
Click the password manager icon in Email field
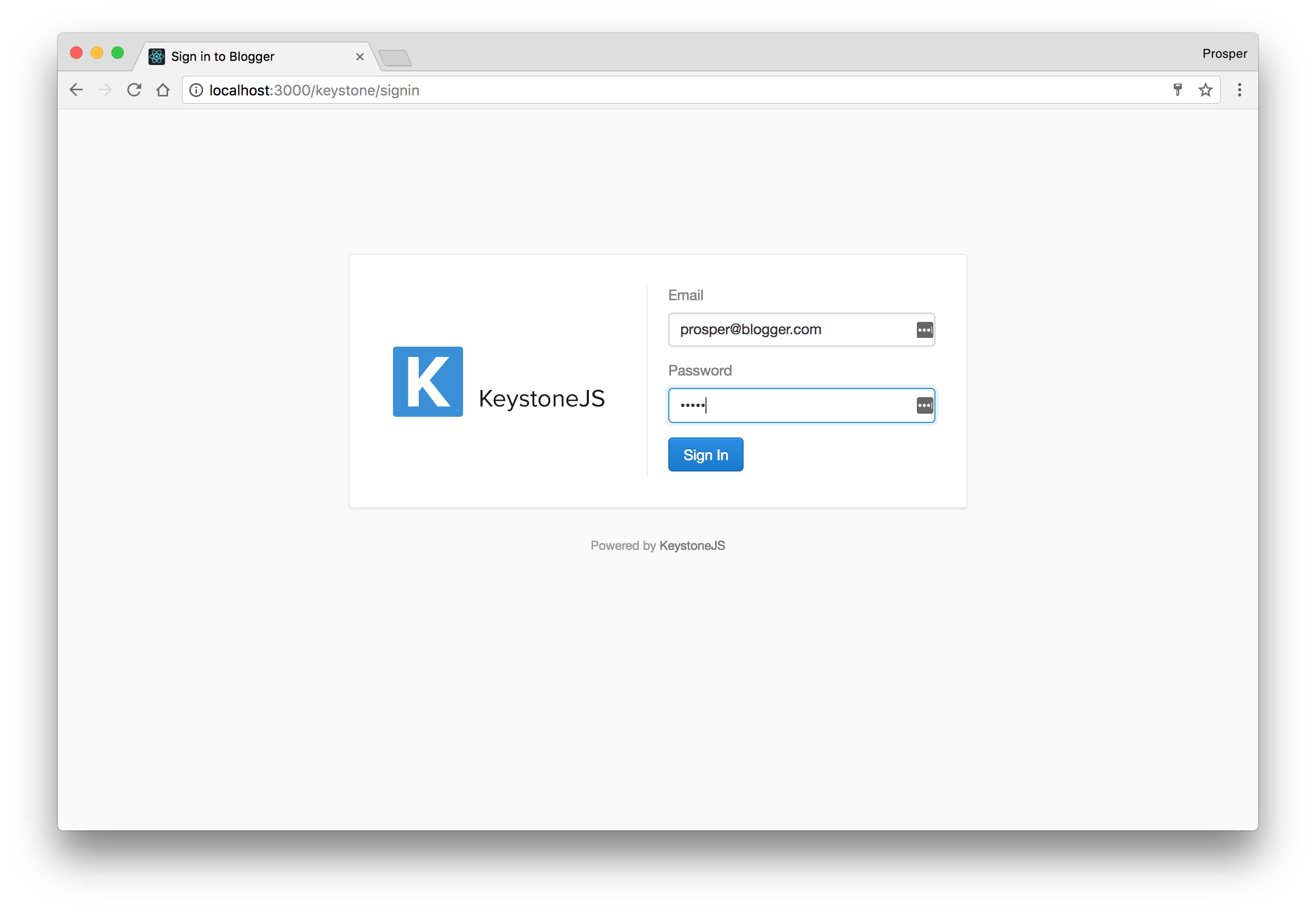924,330
